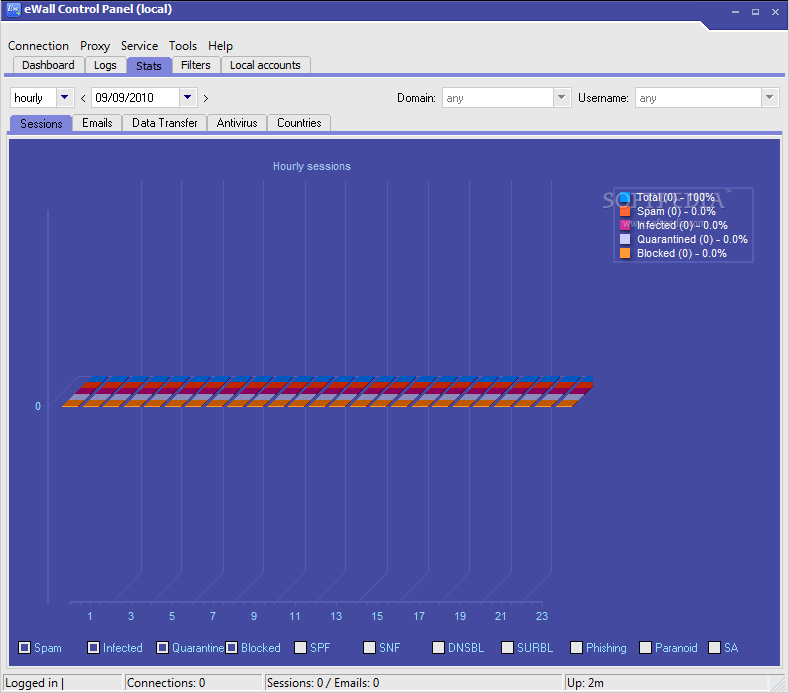Screen dimensions: 789x693
Task: Click the Up: 2m status entry
Action: pos(667,682)
